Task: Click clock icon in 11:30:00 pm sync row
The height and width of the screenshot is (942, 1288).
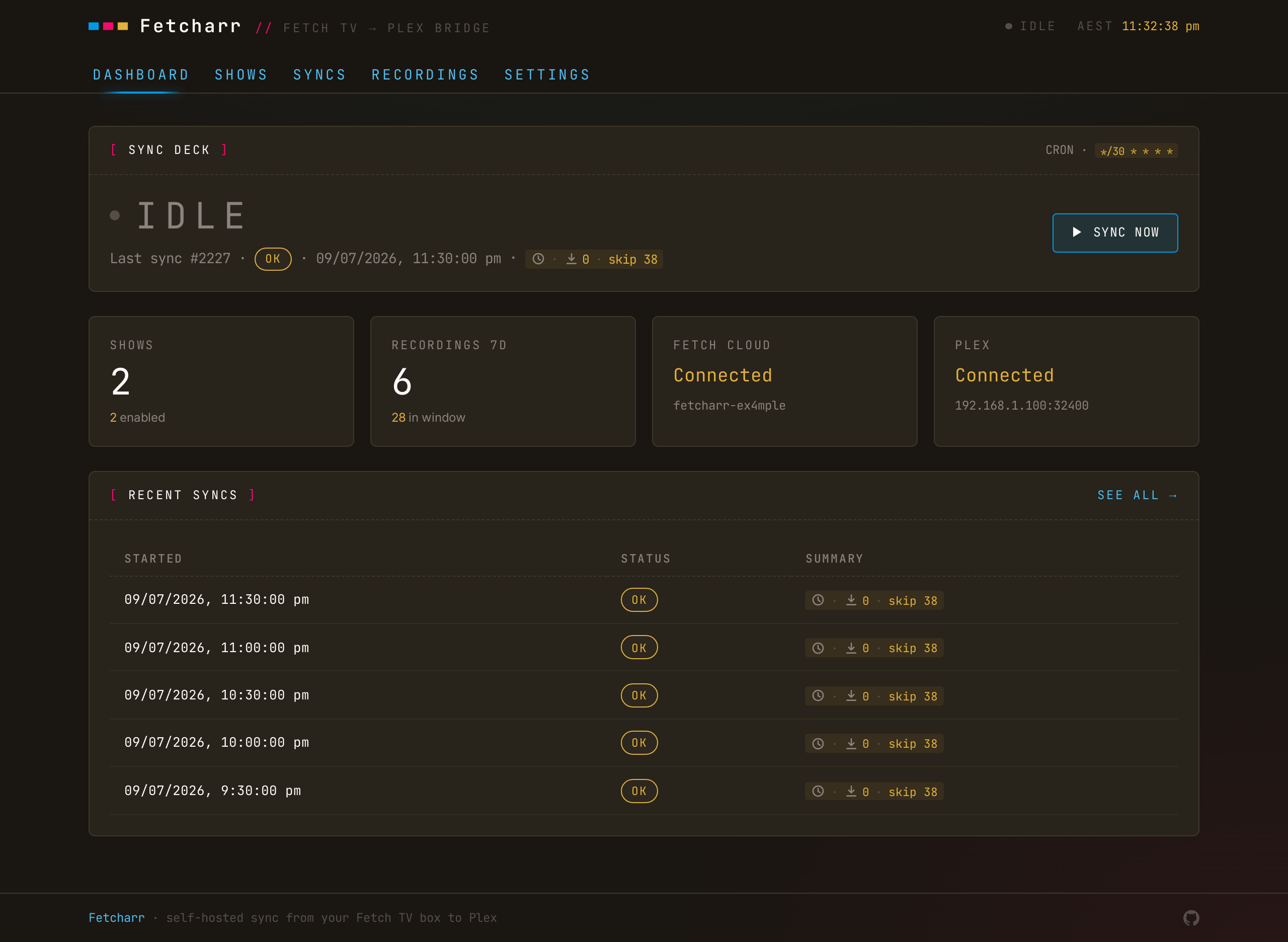Action: 818,600
